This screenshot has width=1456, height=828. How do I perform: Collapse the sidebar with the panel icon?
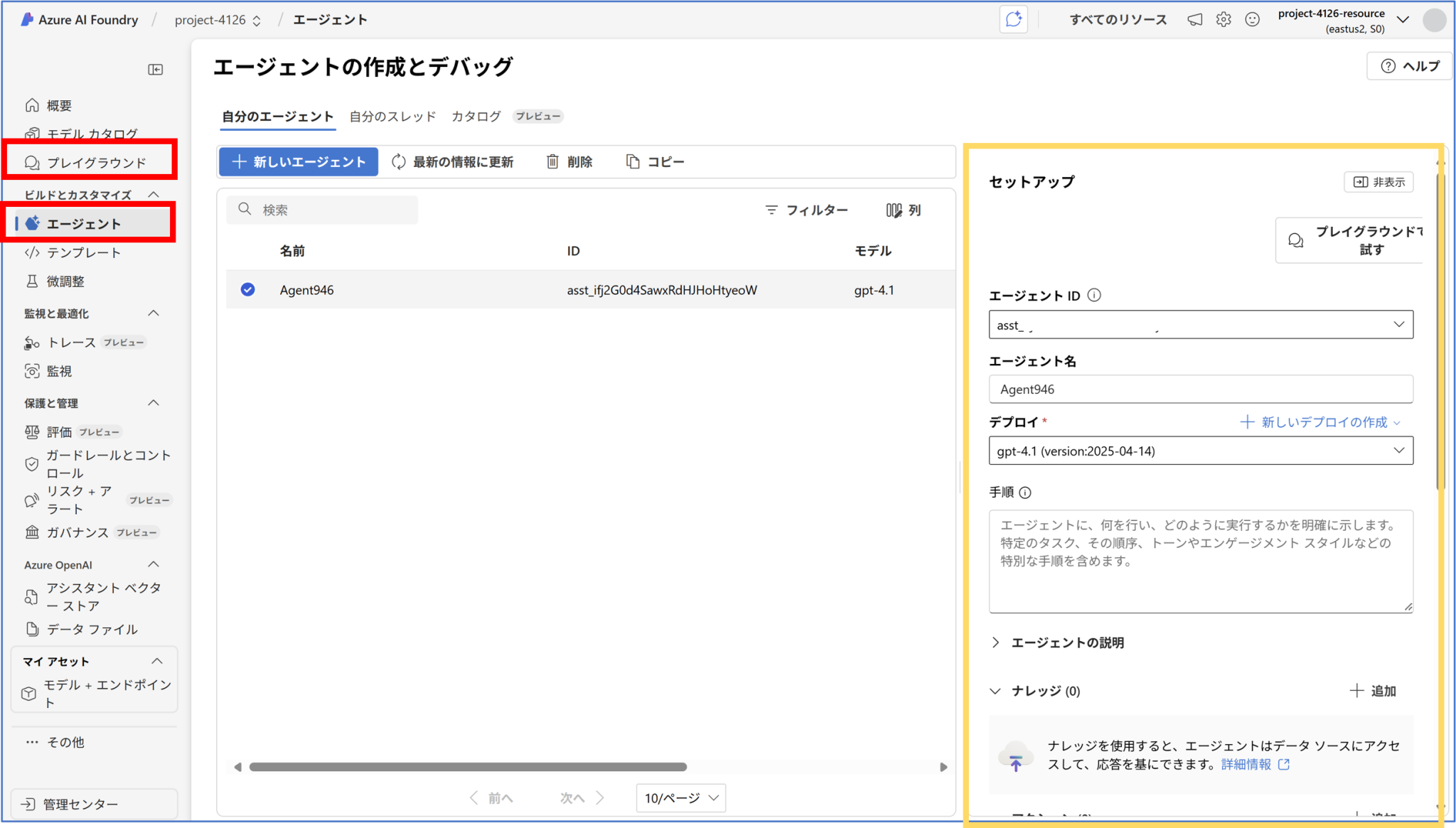[x=155, y=69]
